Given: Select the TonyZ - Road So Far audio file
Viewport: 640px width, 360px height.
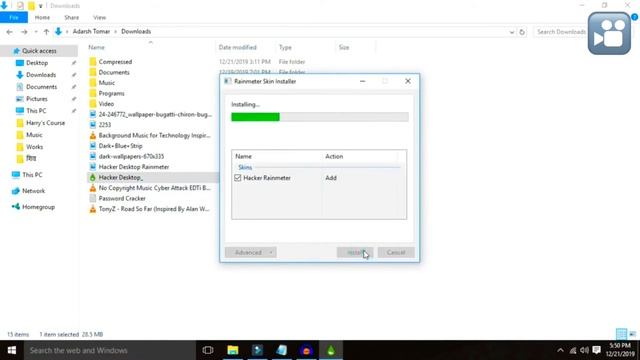Looking at the screenshot, I should point(153,209).
